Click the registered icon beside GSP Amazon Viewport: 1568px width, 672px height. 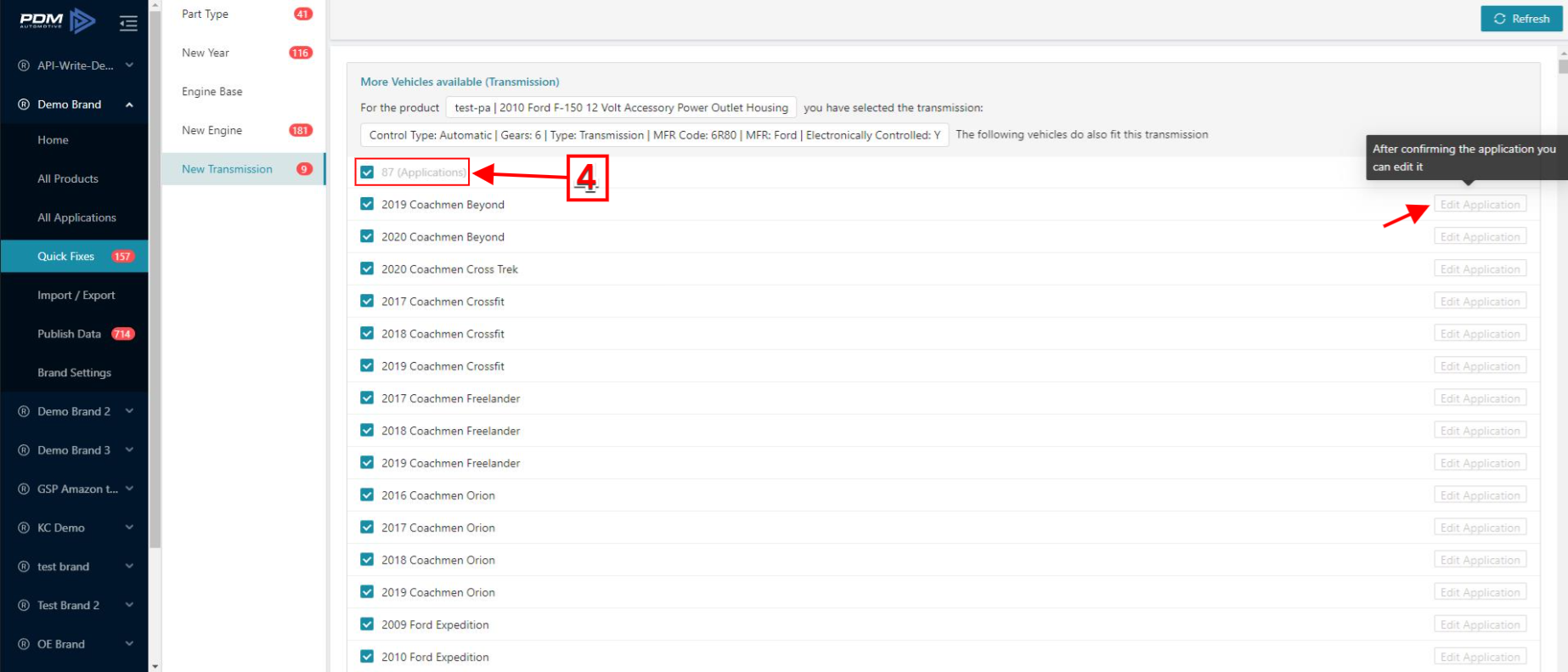24,489
